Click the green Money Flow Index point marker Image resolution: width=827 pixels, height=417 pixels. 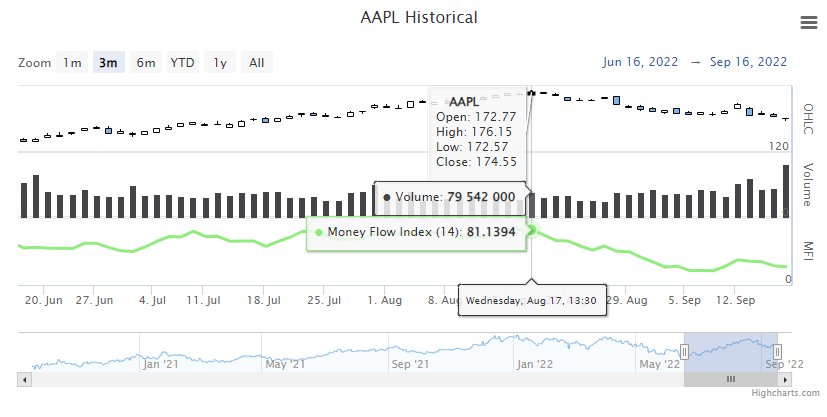[x=532, y=230]
